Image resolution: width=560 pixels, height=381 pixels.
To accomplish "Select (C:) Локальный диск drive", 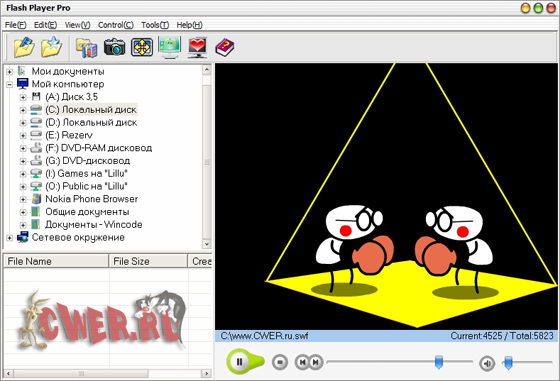I will (91, 110).
